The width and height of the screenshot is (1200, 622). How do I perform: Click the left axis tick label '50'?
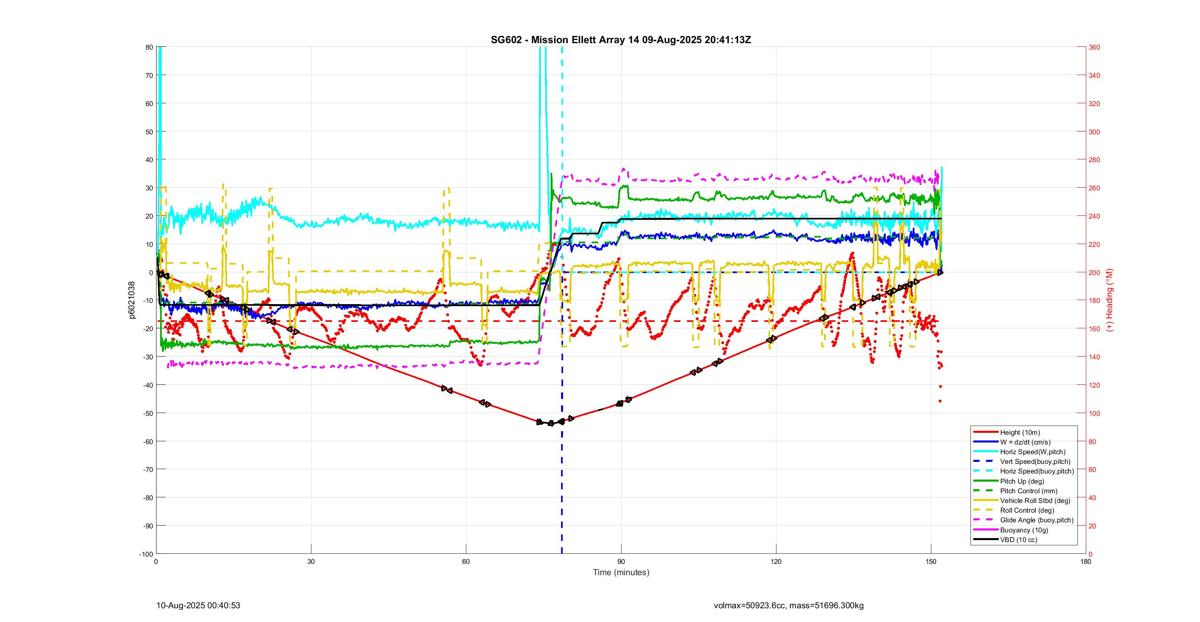tap(148, 131)
